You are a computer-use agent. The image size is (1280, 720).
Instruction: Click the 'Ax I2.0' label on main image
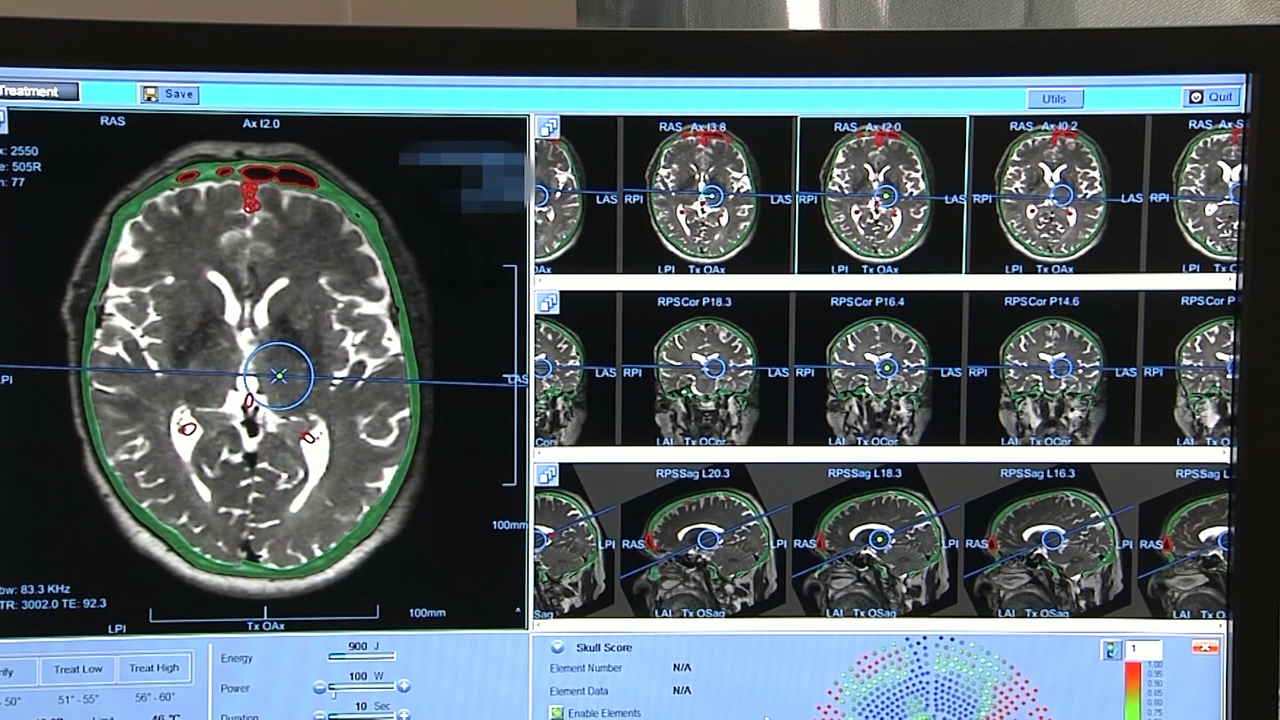click(261, 124)
